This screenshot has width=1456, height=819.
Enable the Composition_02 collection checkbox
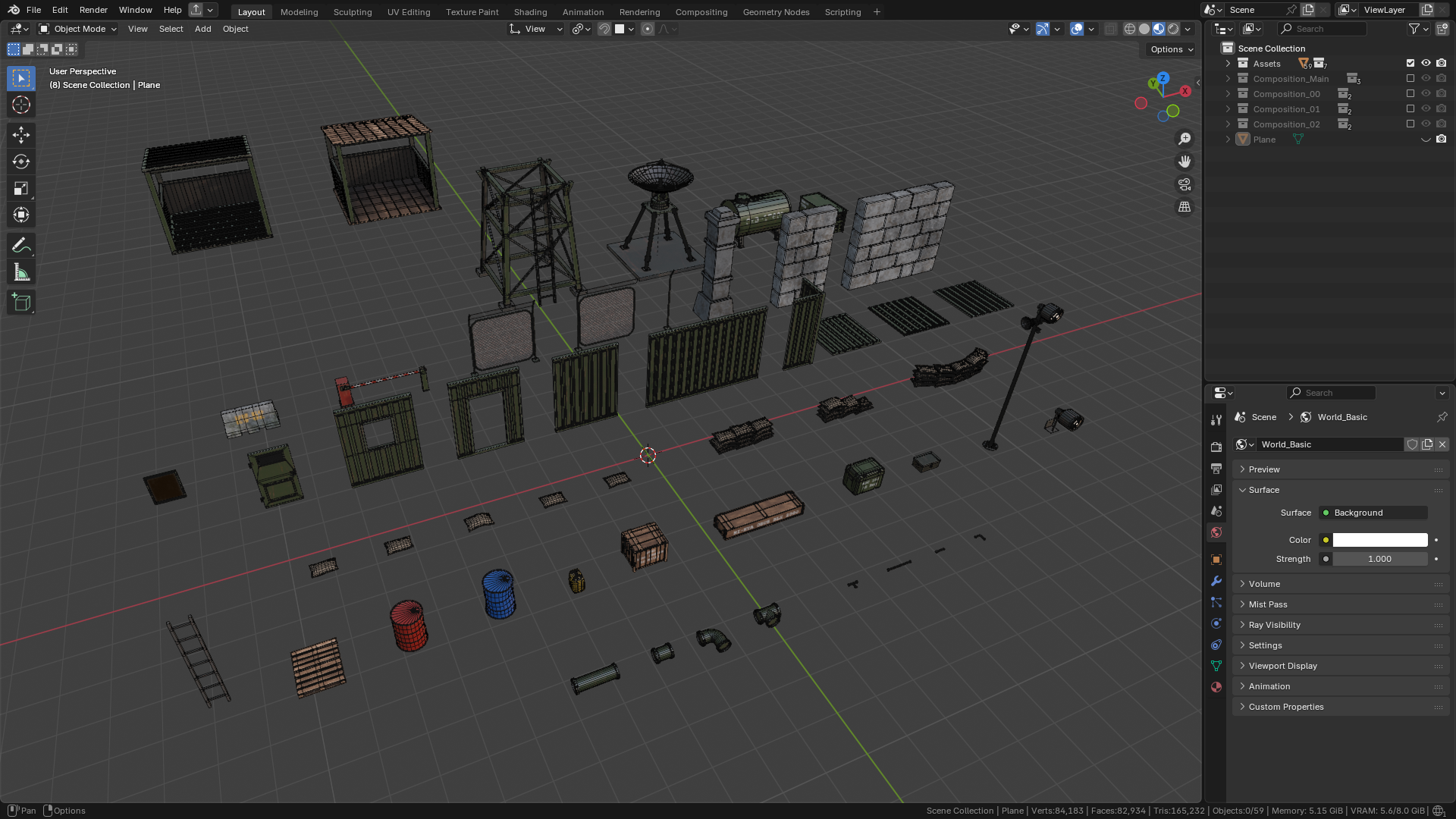click(1410, 124)
